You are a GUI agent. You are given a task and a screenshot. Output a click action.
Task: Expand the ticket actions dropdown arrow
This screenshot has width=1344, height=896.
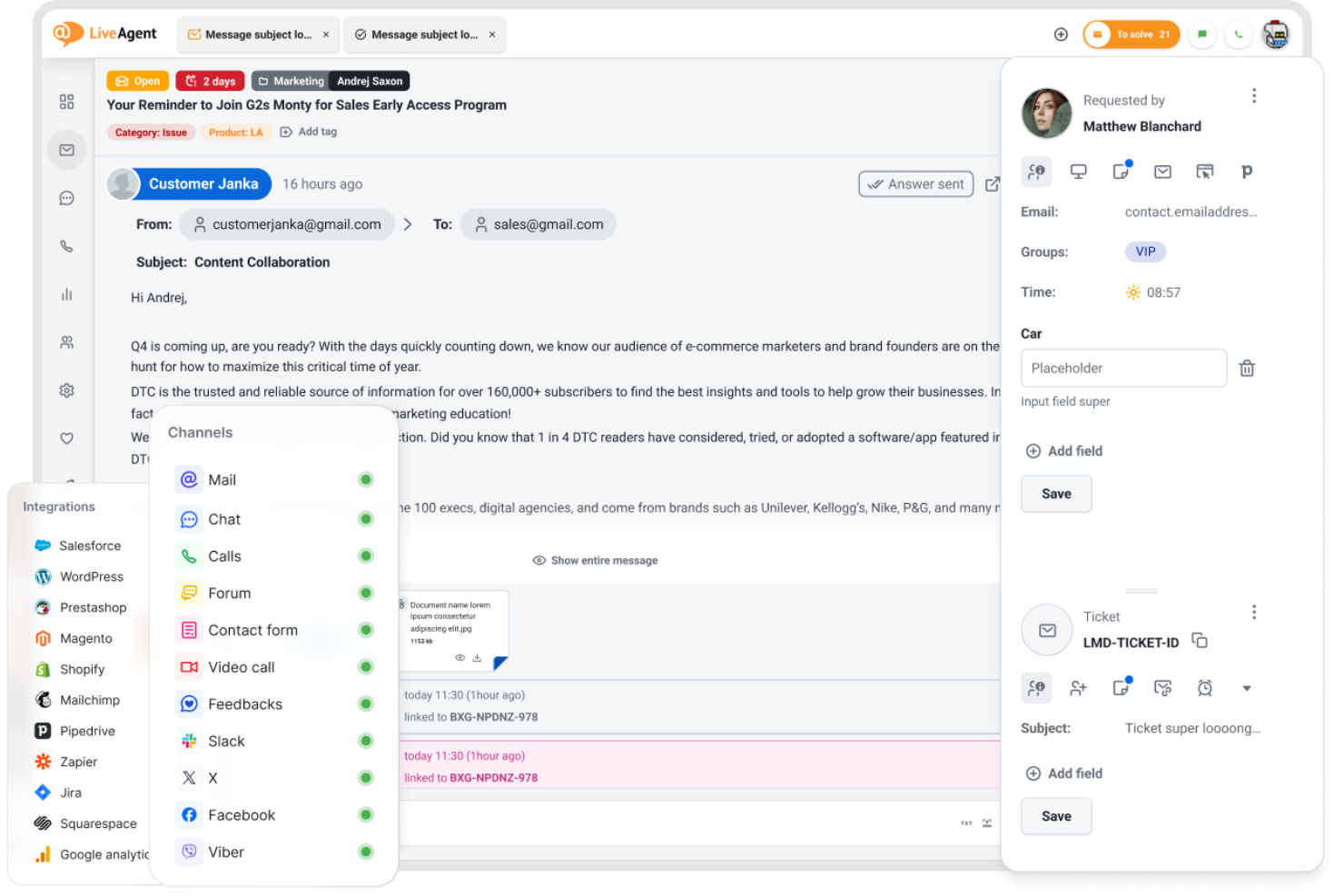(1247, 688)
